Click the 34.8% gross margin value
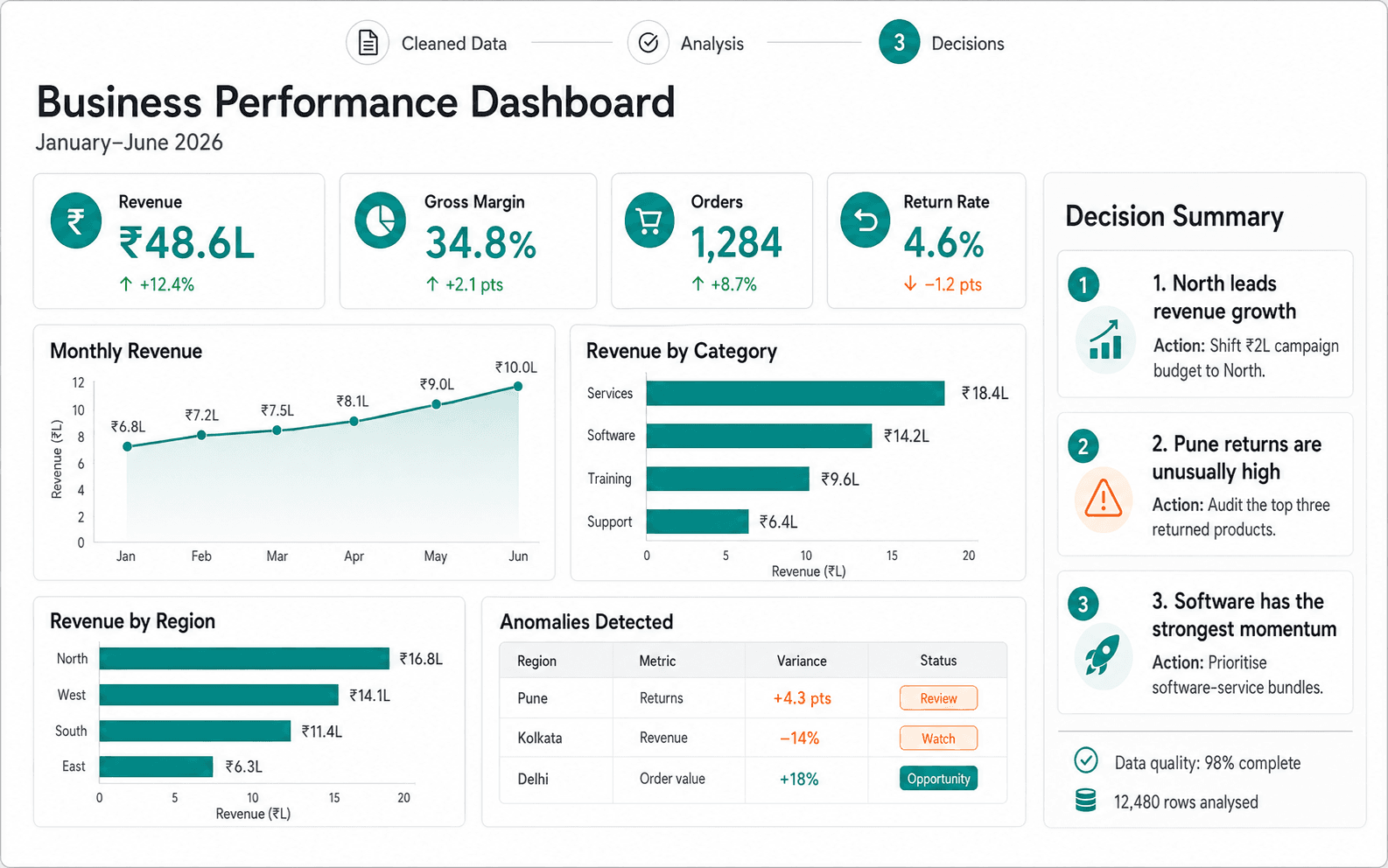The height and width of the screenshot is (868, 1388). [x=480, y=243]
